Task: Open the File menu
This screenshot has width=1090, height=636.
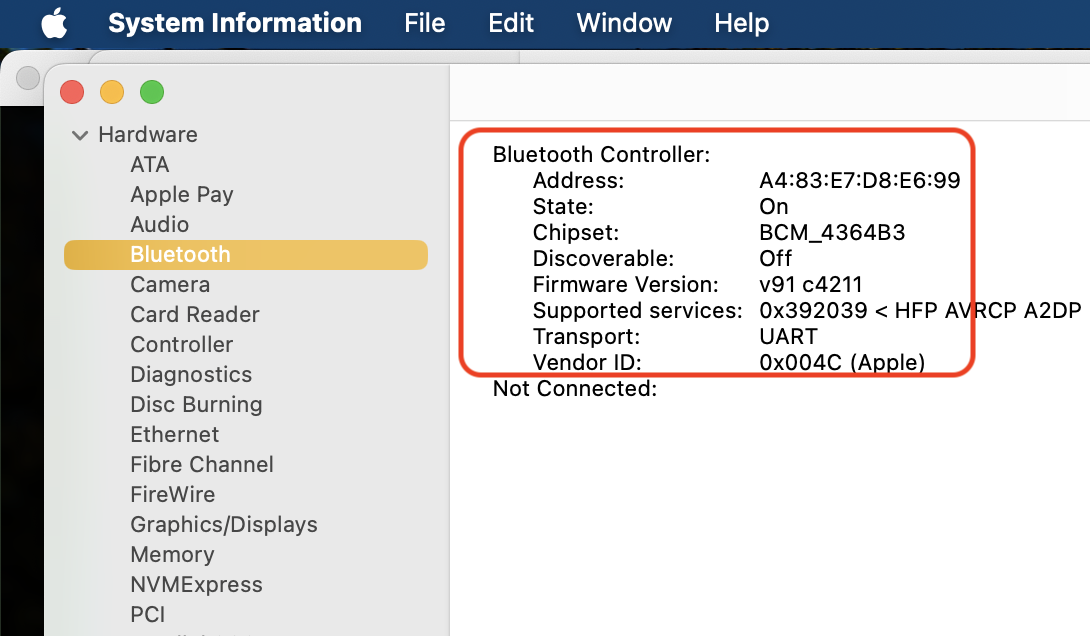Action: (424, 23)
